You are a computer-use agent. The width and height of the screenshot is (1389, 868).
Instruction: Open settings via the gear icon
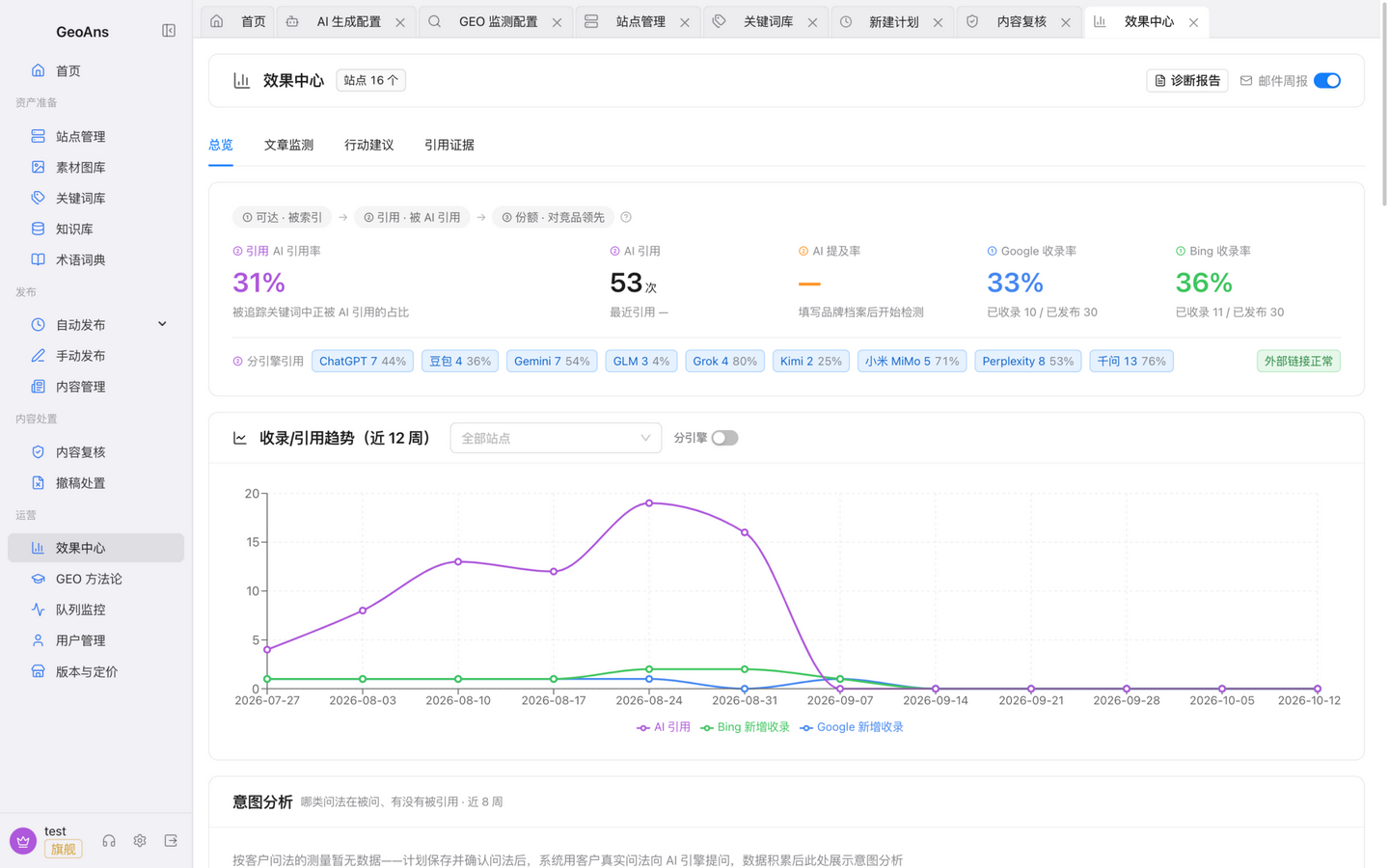[140, 841]
